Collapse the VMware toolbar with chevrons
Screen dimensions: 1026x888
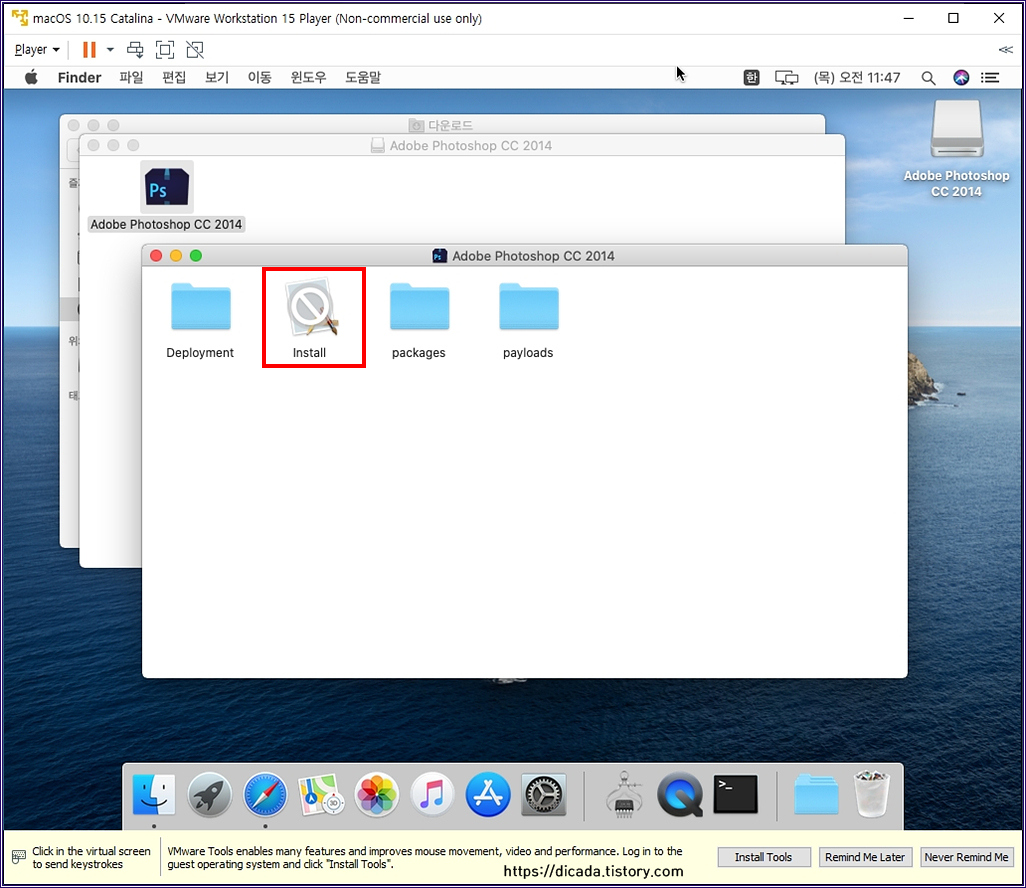(x=1005, y=50)
